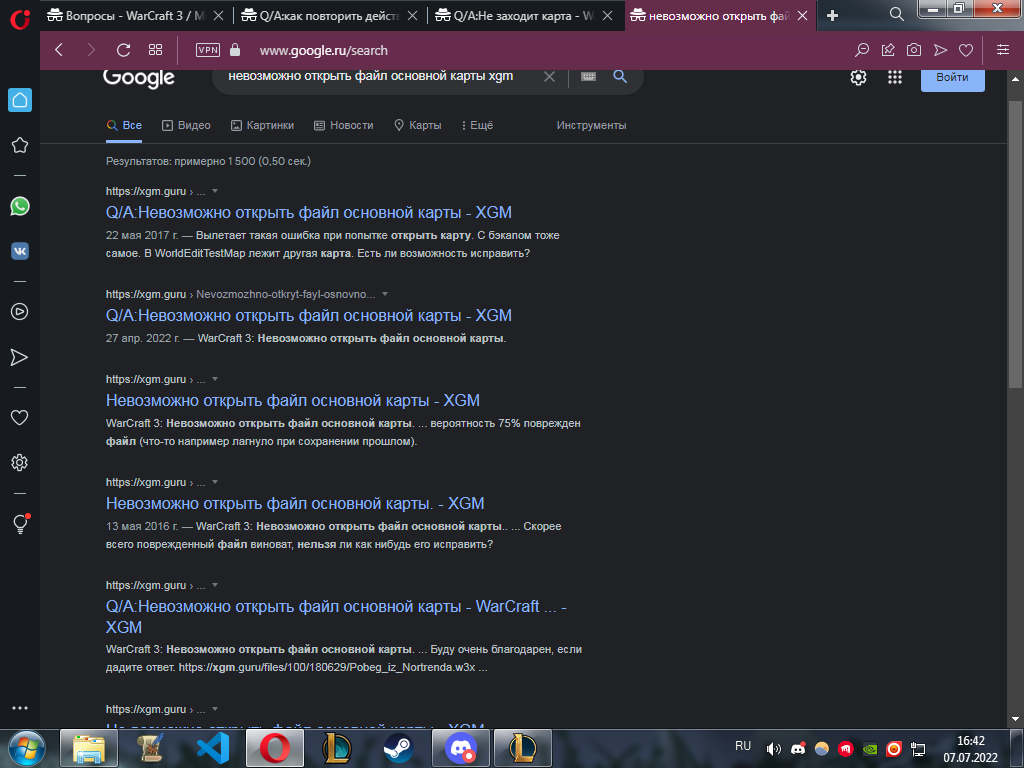Open the Speed Dial start page grid
This screenshot has width=1024, height=768.
coord(155,50)
